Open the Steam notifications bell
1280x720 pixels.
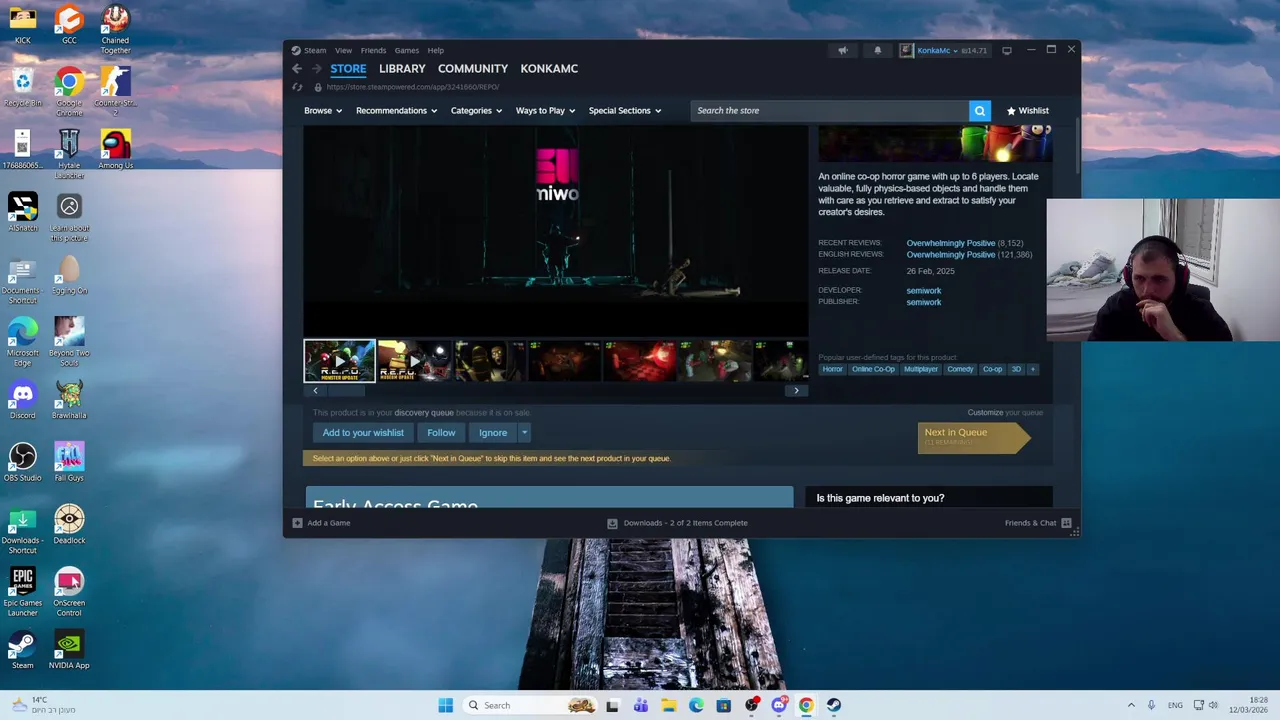(x=878, y=50)
